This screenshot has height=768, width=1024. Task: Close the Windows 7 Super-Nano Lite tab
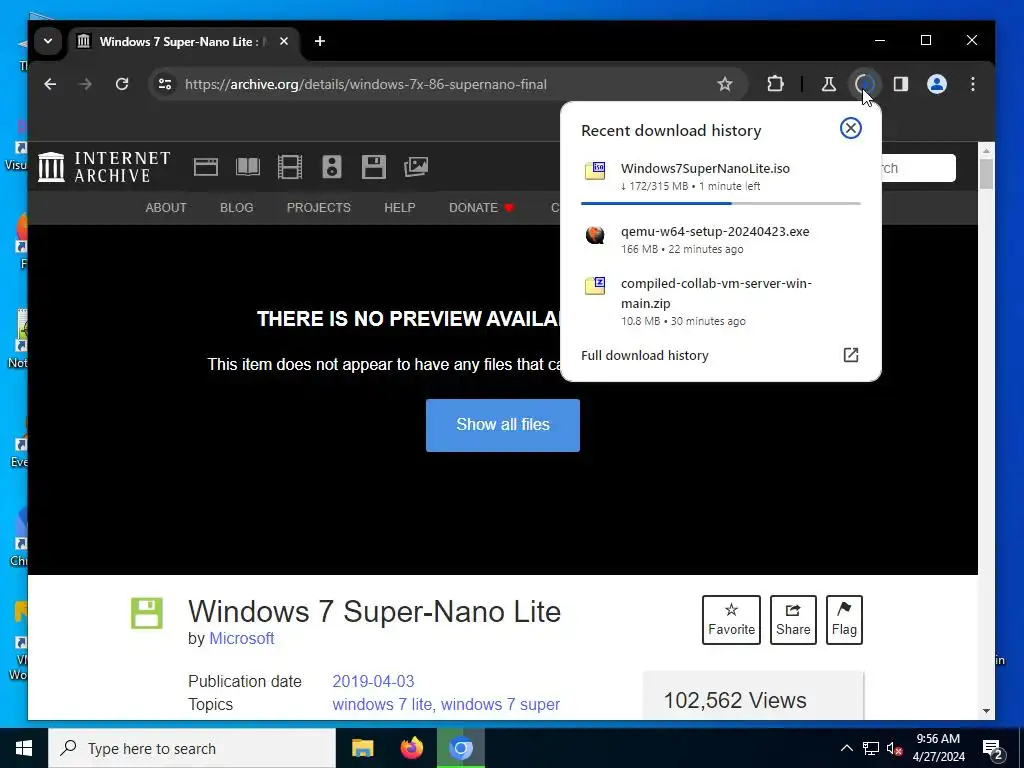tap(283, 41)
